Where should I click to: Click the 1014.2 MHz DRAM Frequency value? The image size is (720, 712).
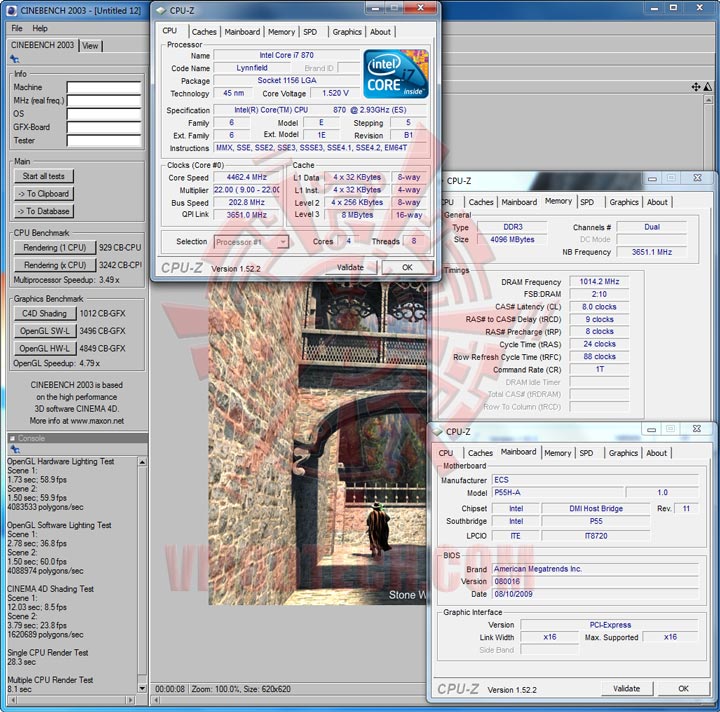[x=599, y=281]
